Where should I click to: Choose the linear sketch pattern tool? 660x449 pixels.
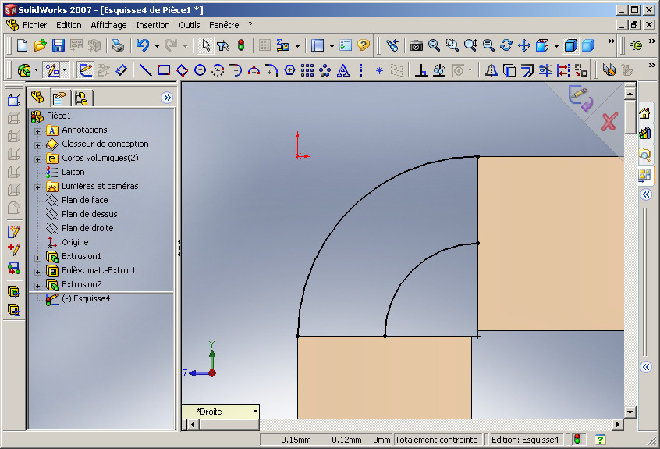click(307, 70)
